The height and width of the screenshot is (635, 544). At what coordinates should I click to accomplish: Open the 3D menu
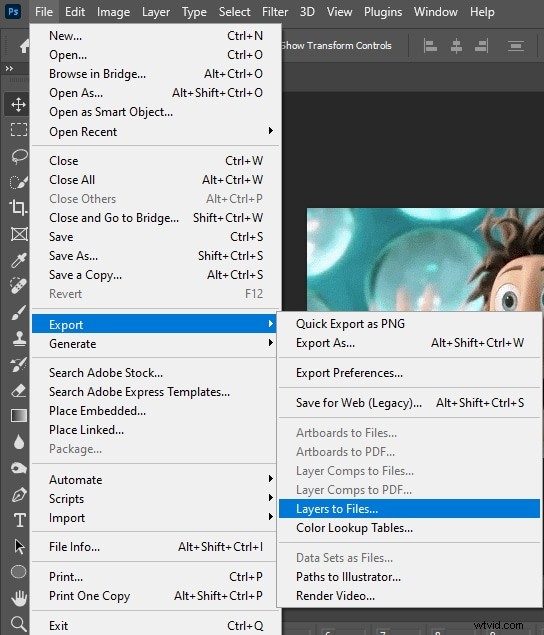pyautogui.click(x=307, y=12)
